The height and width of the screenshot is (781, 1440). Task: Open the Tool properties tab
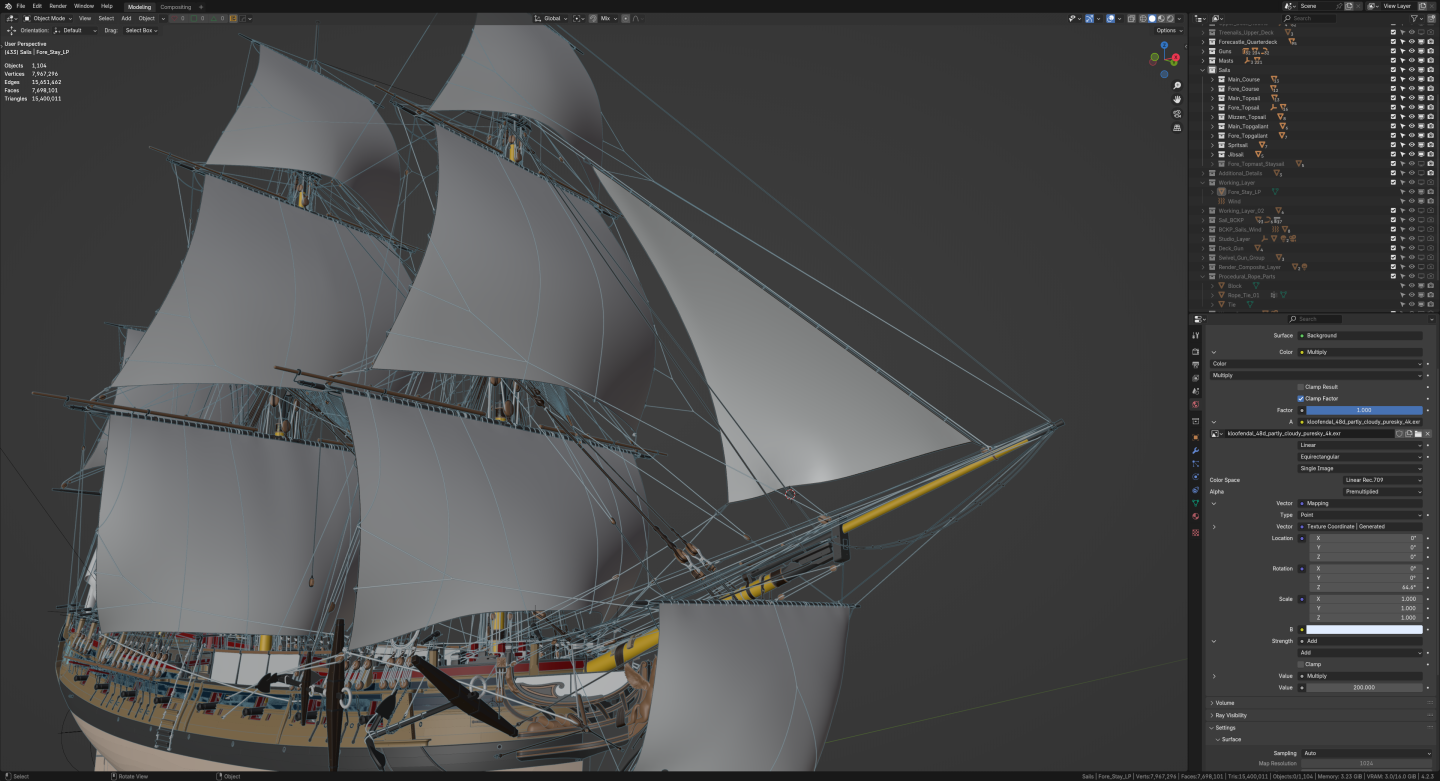tap(1195, 336)
